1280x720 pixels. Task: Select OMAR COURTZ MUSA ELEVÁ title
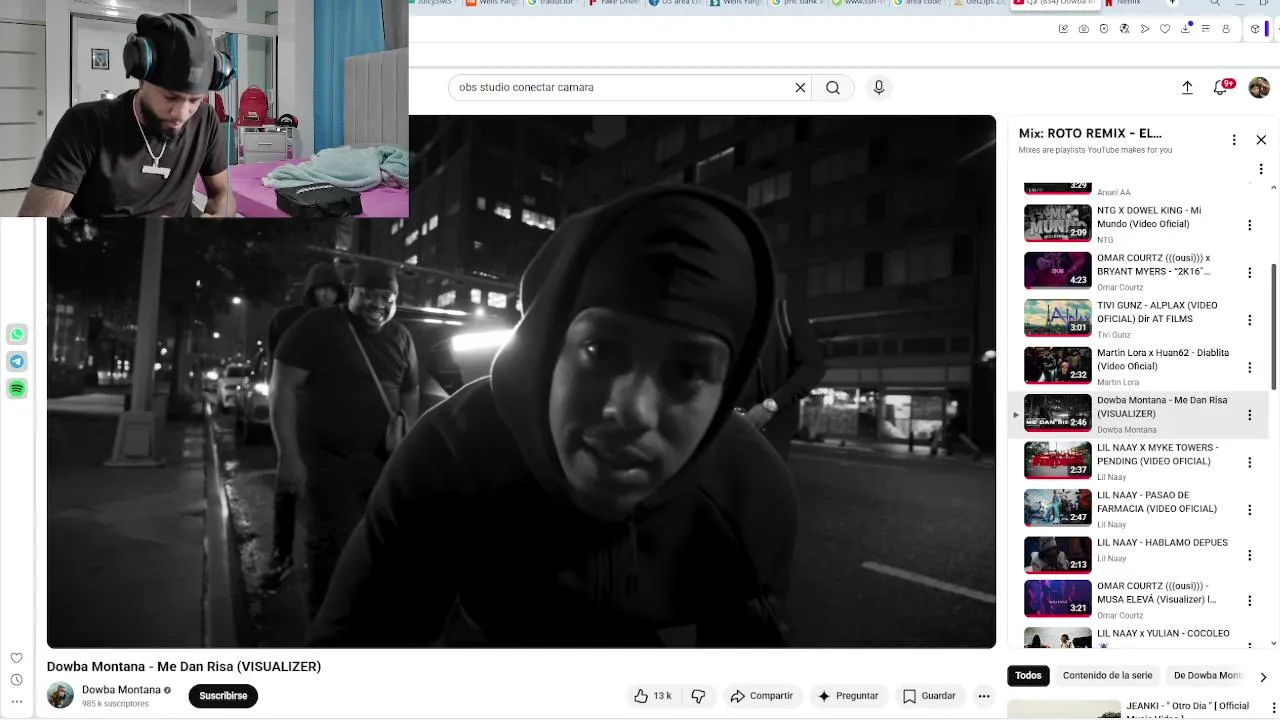(1157, 593)
